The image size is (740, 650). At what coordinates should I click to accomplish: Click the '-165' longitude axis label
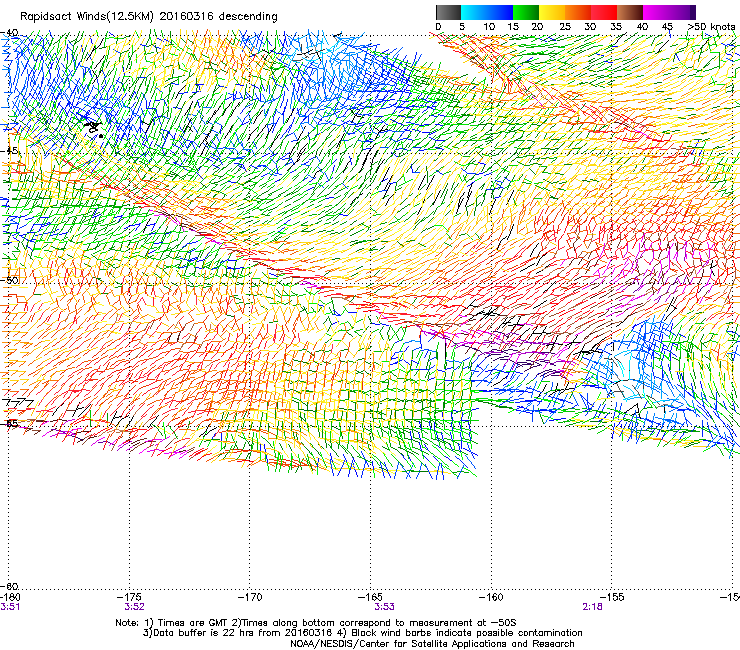point(370,598)
